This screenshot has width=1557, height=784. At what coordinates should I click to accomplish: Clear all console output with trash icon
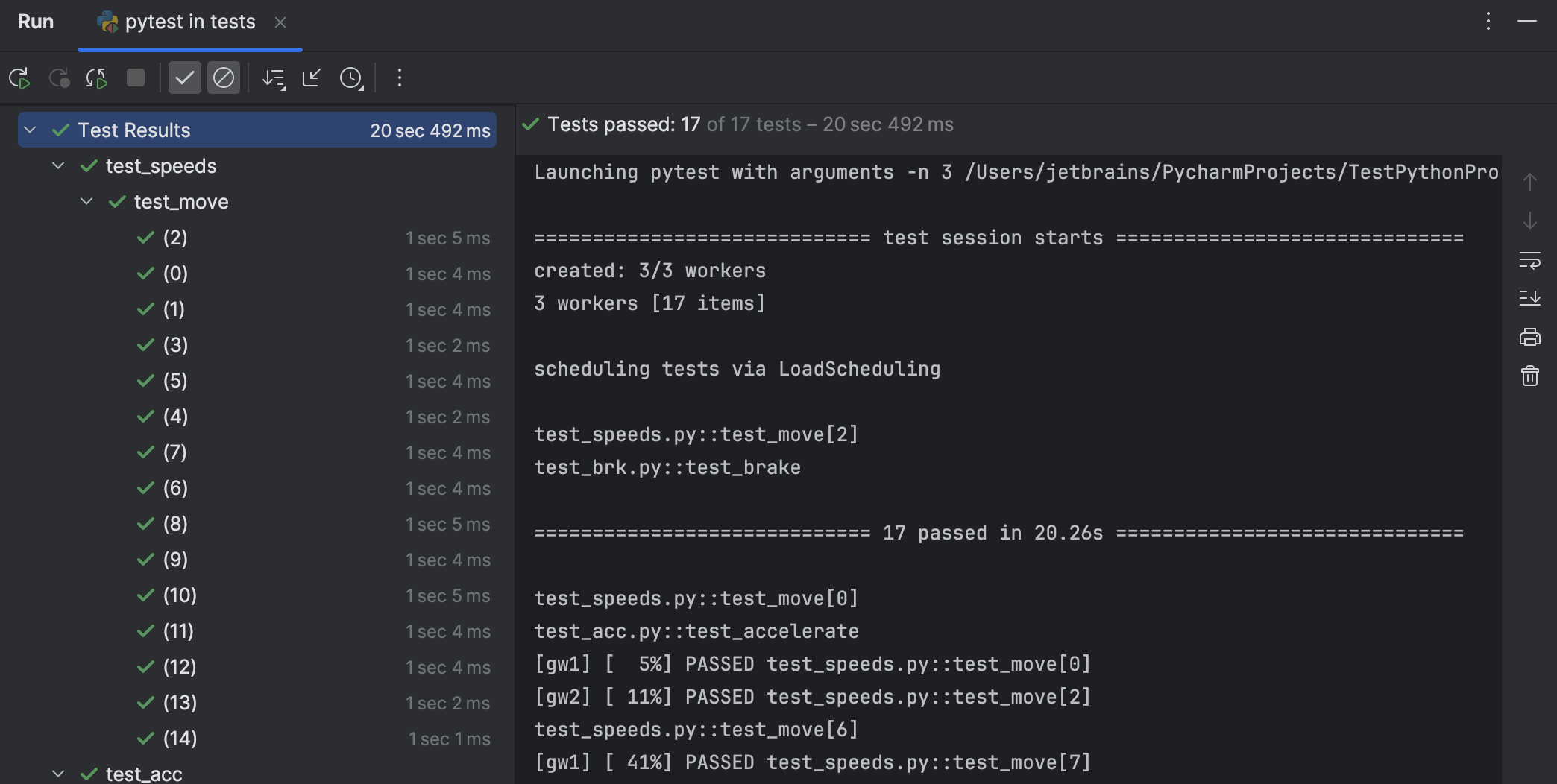tap(1529, 376)
